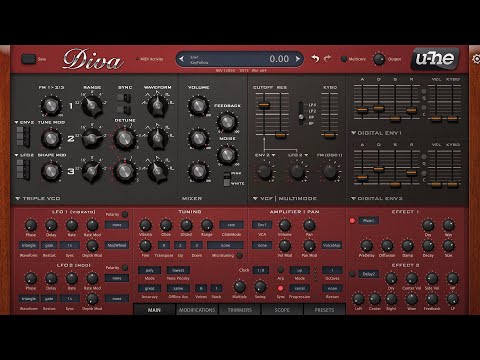This screenshot has width=480, height=360.
Task: Open the Note Priority dropdown
Action: click(178, 270)
